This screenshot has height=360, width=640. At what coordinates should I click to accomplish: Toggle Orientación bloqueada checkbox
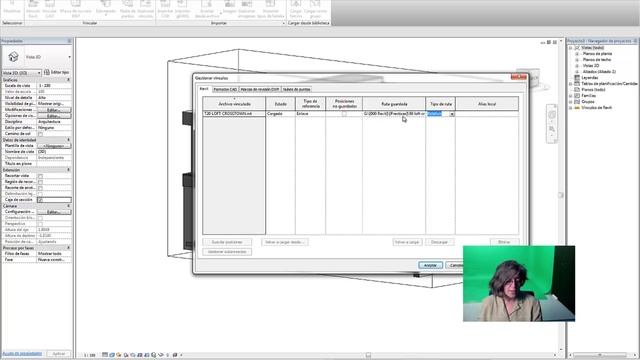(x=40, y=218)
